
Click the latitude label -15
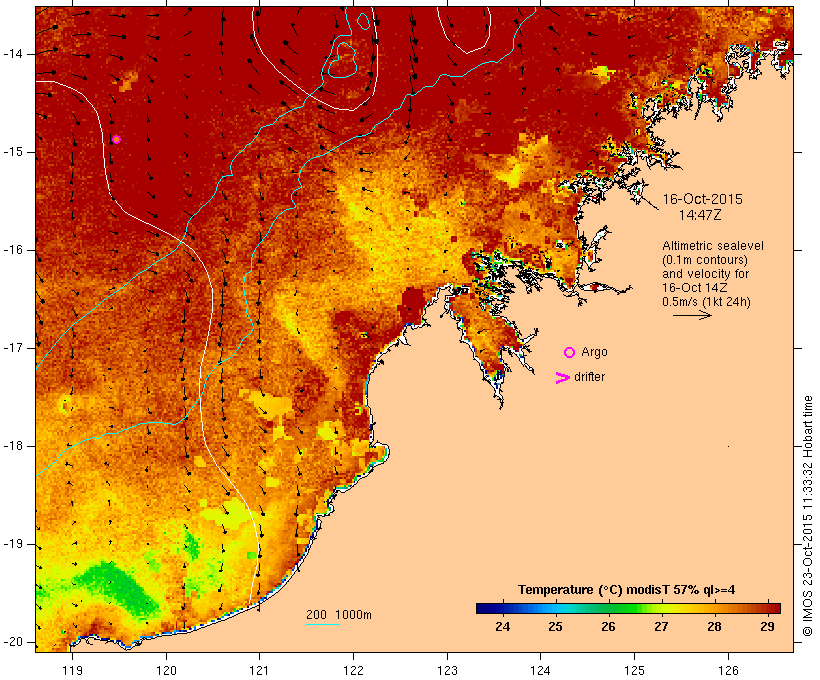pyautogui.click(x=13, y=152)
